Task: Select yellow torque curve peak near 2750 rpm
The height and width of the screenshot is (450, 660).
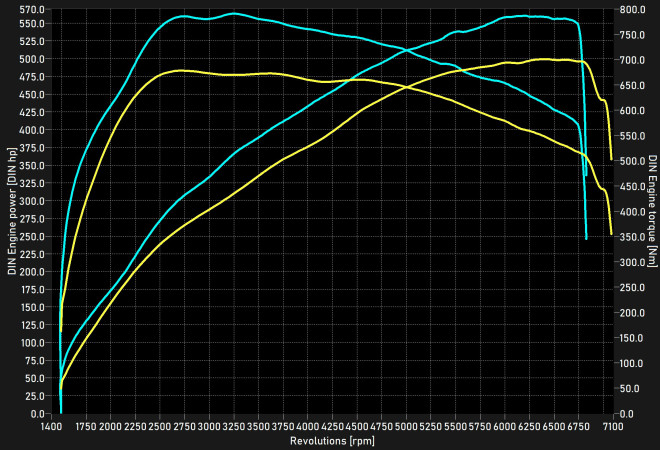Action: pyautogui.click(x=180, y=70)
